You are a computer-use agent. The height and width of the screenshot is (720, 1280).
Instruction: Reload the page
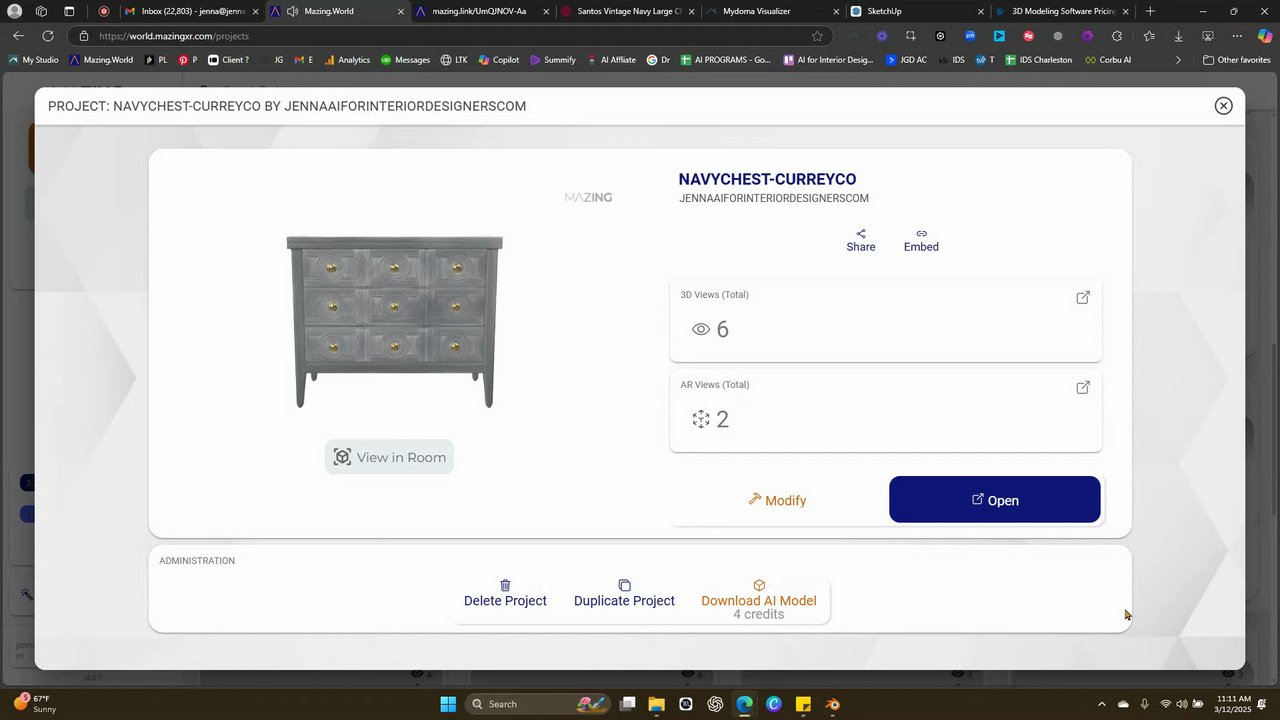tap(48, 36)
